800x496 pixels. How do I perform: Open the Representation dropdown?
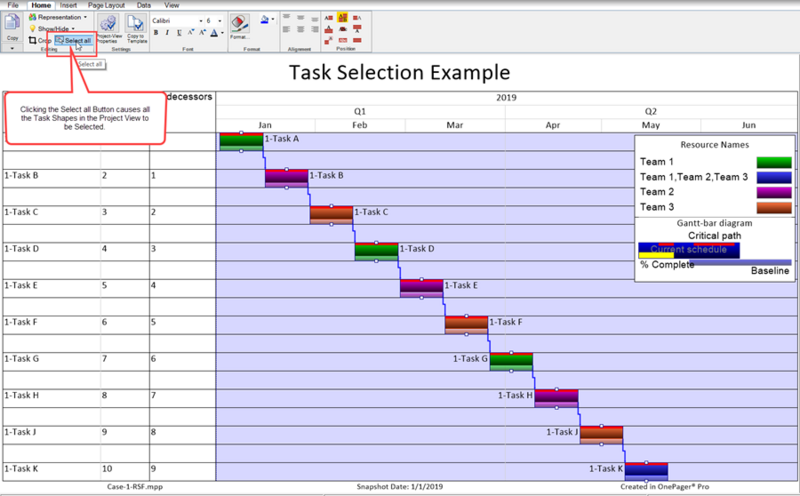(x=58, y=17)
